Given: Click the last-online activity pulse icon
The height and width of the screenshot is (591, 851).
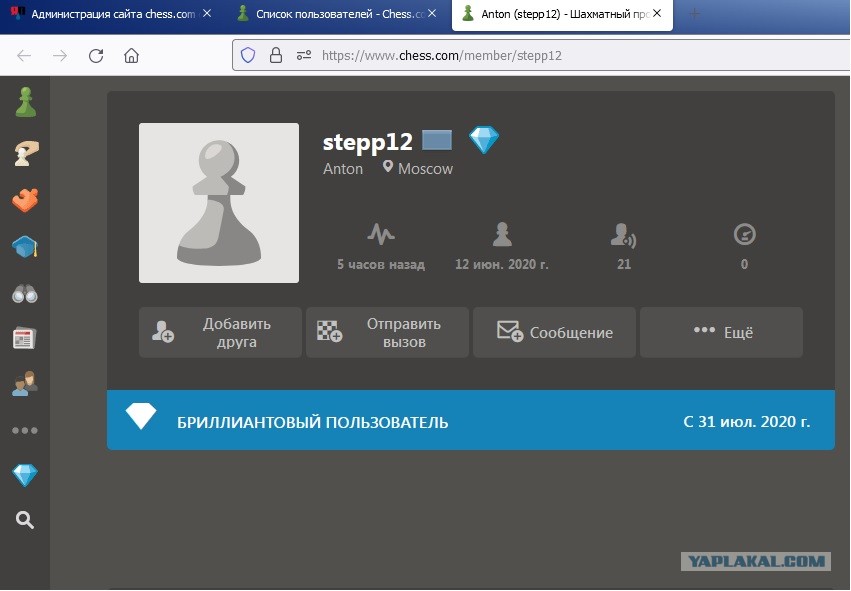Looking at the screenshot, I should 381,234.
